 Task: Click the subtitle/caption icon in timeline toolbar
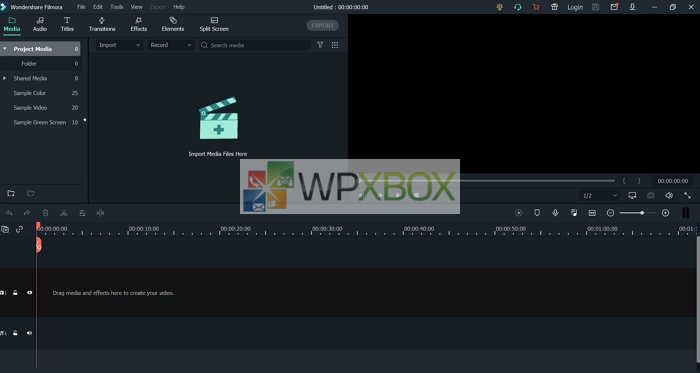tap(592, 213)
